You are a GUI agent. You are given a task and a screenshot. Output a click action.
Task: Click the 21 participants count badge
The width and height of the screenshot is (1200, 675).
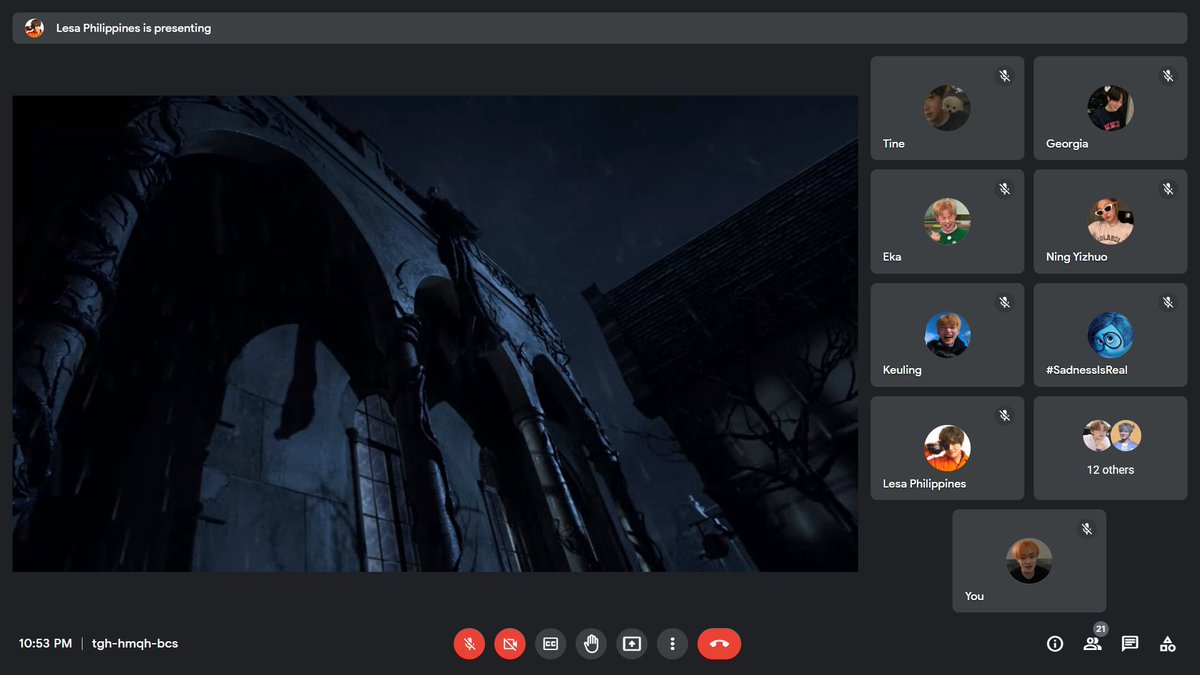click(x=1101, y=629)
